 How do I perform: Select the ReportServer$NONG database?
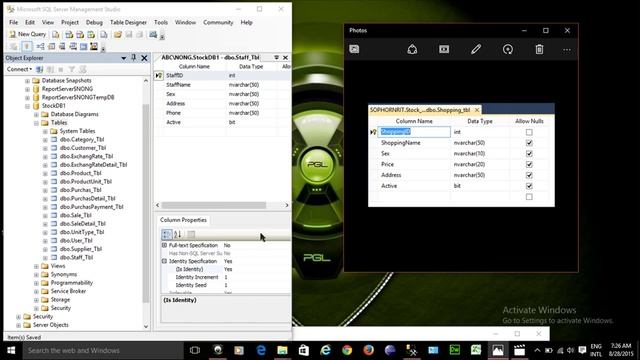tap(67, 89)
